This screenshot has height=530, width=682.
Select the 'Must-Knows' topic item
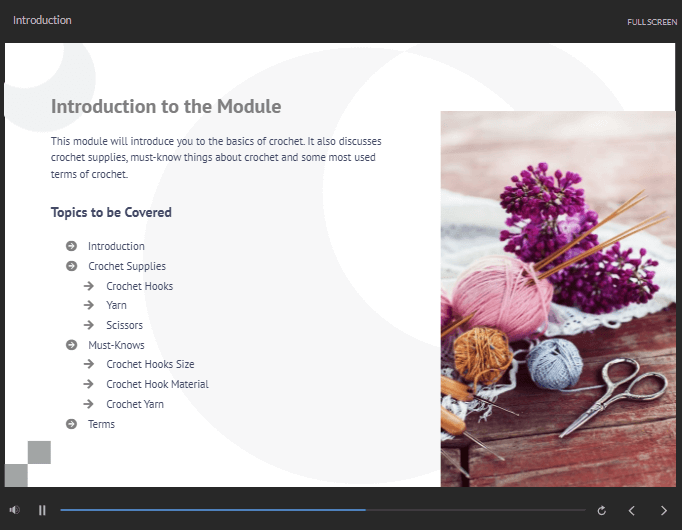[x=116, y=345]
